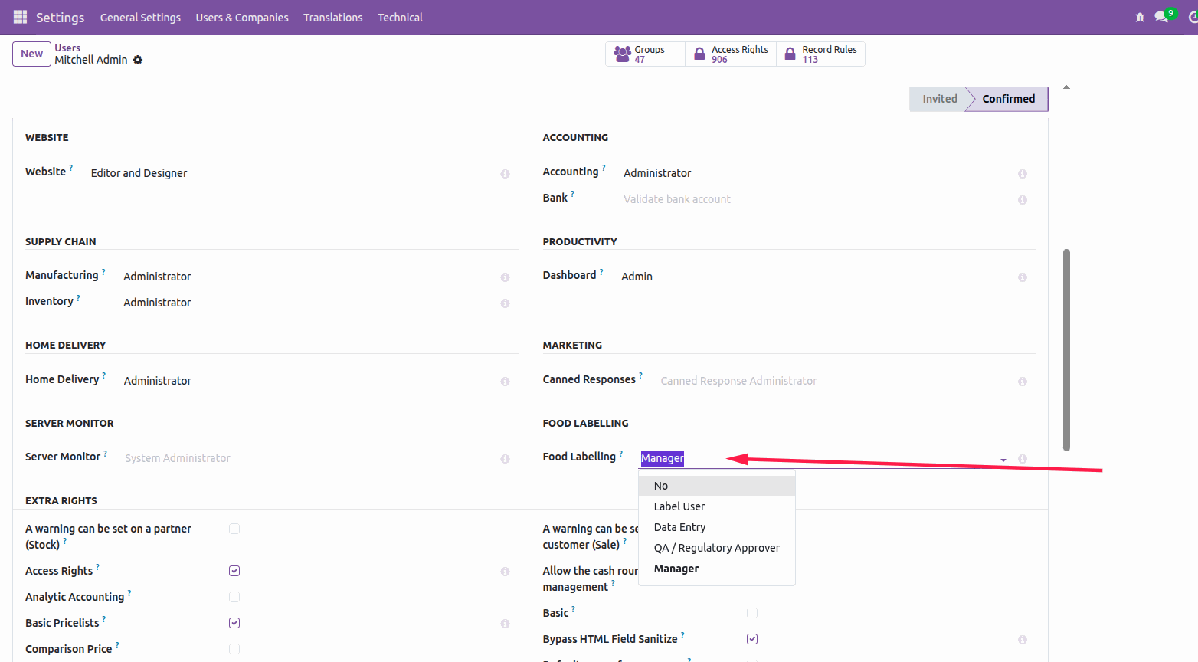Click the info icon in Inventory row
The width and height of the screenshot is (1198, 662).
coord(505,303)
